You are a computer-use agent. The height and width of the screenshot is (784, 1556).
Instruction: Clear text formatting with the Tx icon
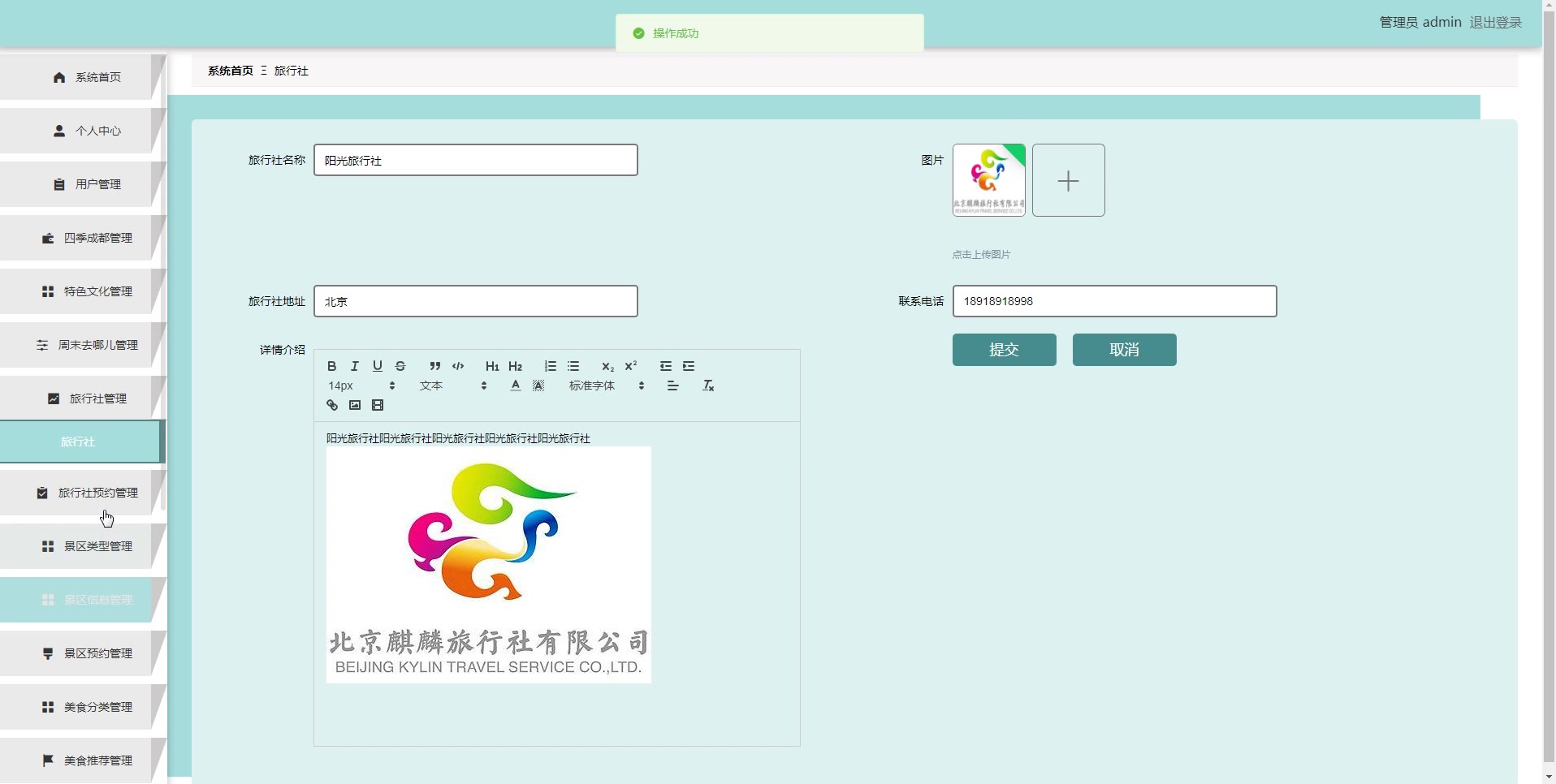click(708, 386)
